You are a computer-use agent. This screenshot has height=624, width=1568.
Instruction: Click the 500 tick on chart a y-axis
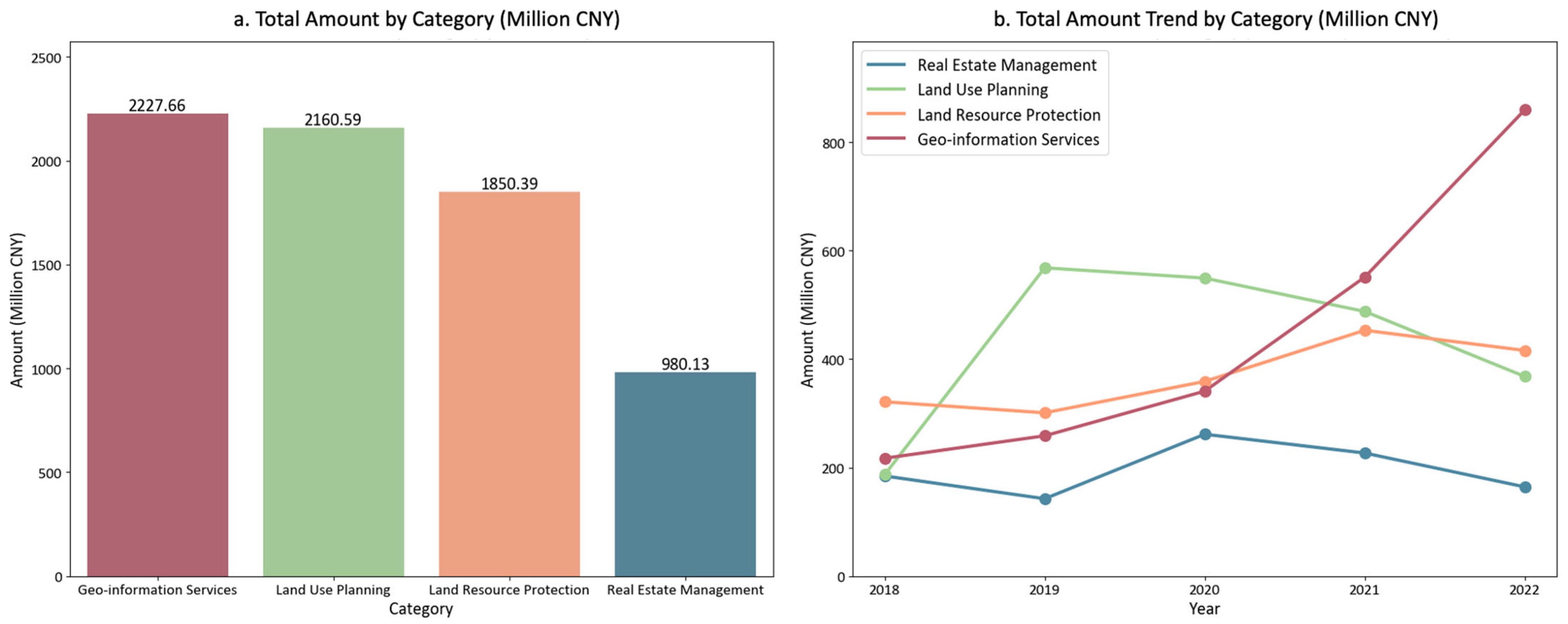(49, 473)
